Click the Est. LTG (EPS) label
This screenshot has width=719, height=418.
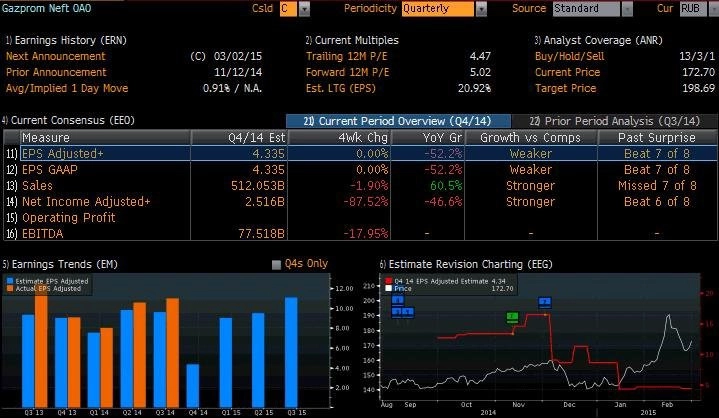341,88
